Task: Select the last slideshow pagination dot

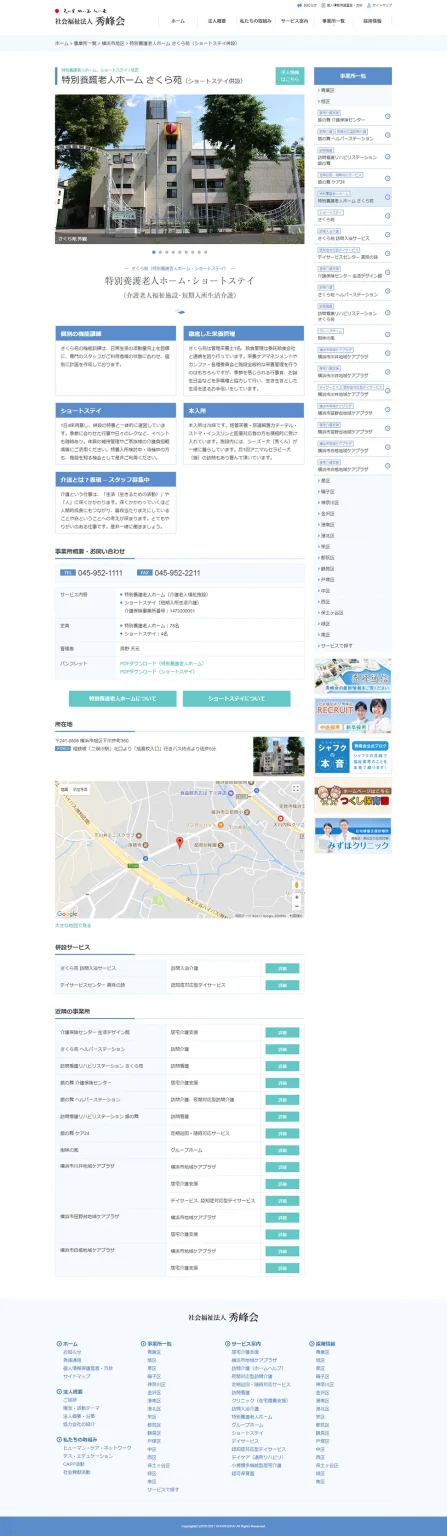Action: click(207, 252)
